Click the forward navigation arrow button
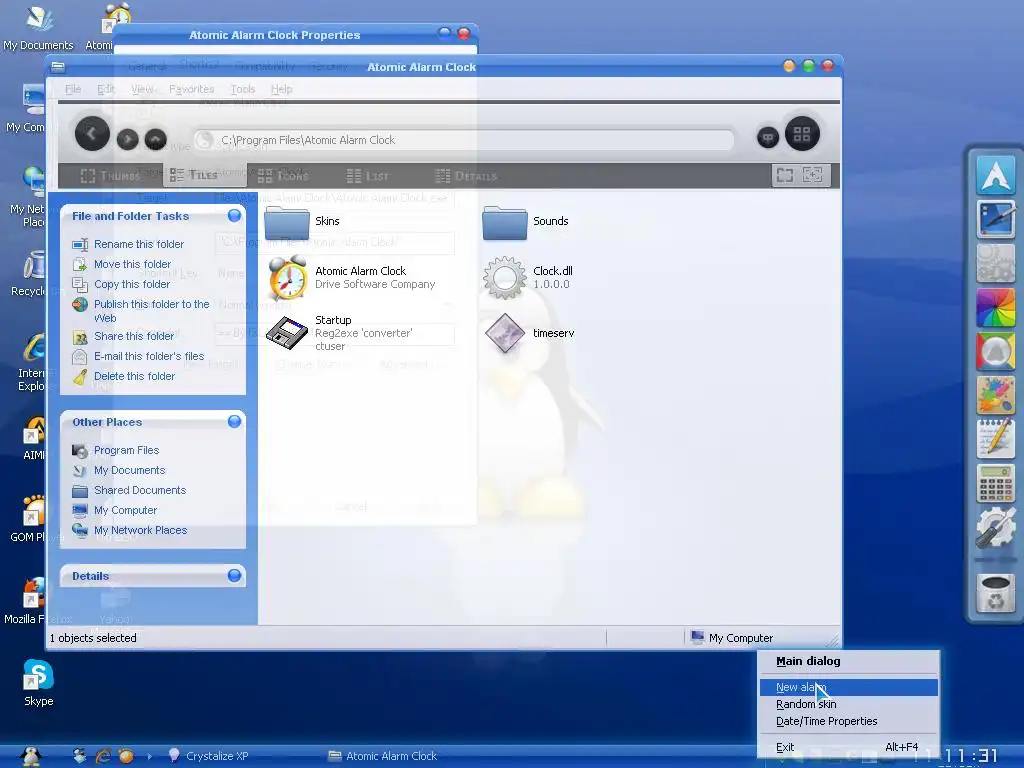The width and height of the screenshot is (1024, 768). pyautogui.click(x=127, y=138)
